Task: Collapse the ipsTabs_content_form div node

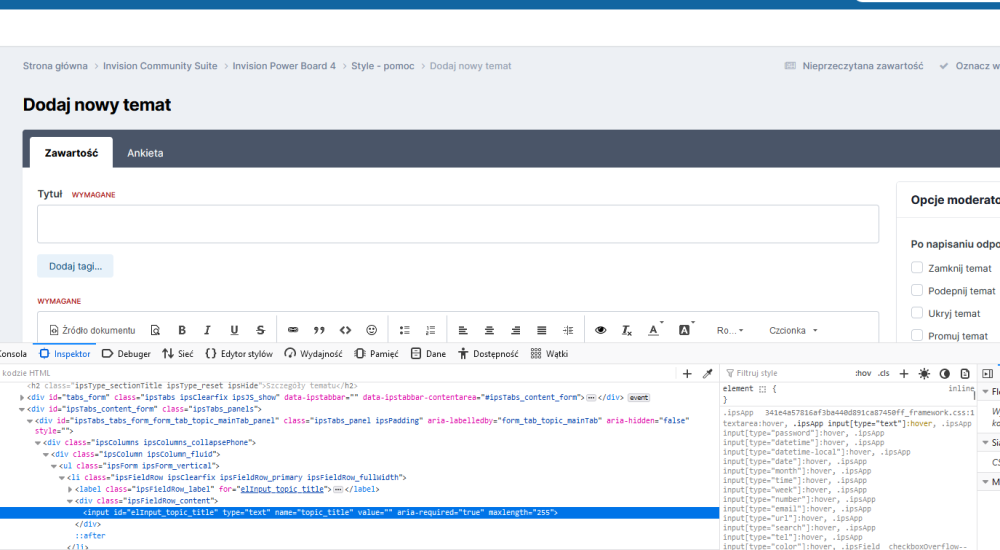Action: [22, 409]
